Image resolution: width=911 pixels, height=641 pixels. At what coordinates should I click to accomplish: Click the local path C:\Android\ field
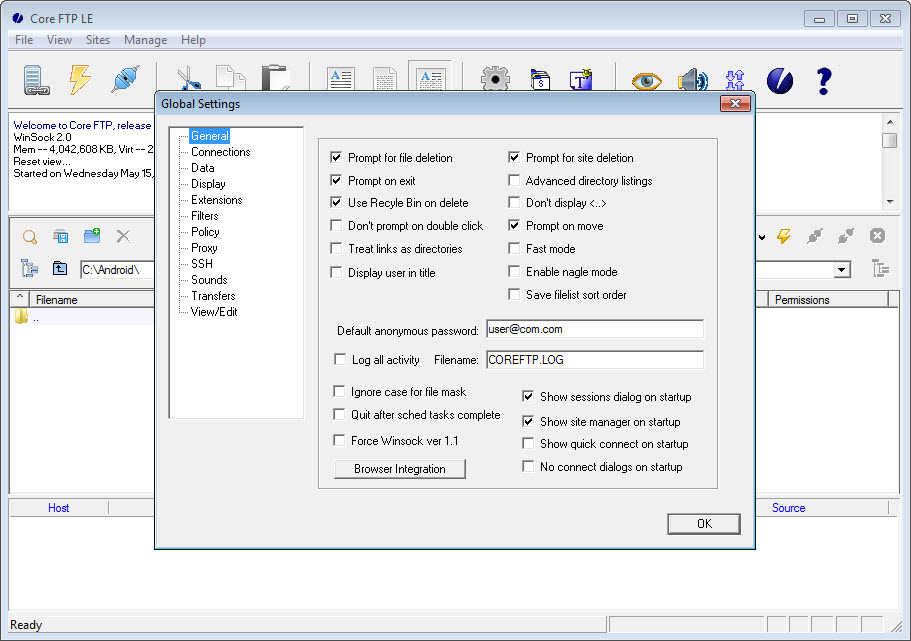[117, 270]
